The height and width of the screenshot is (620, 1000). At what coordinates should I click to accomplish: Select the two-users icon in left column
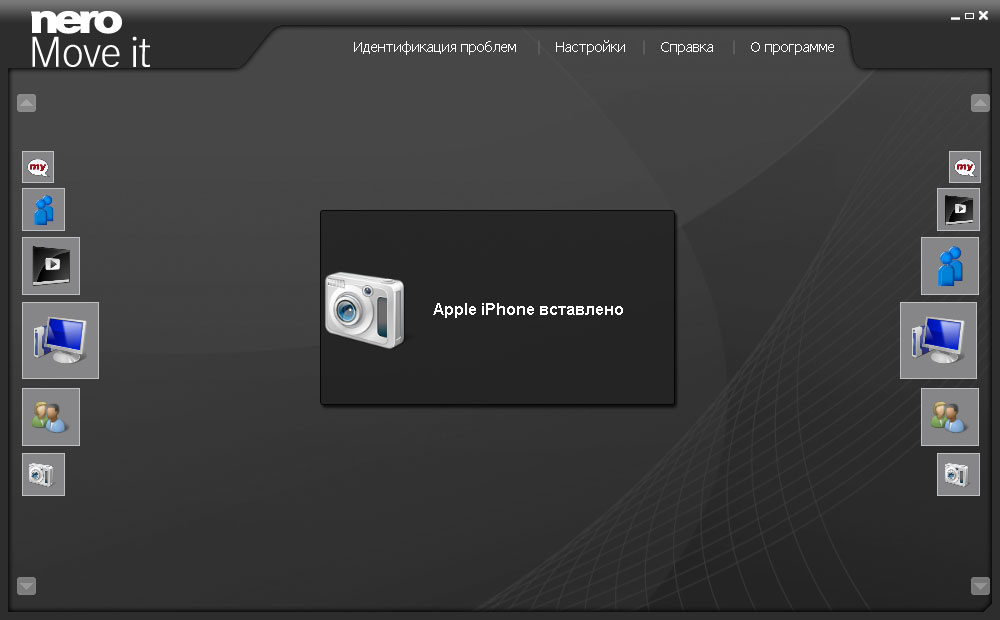coord(51,417)
